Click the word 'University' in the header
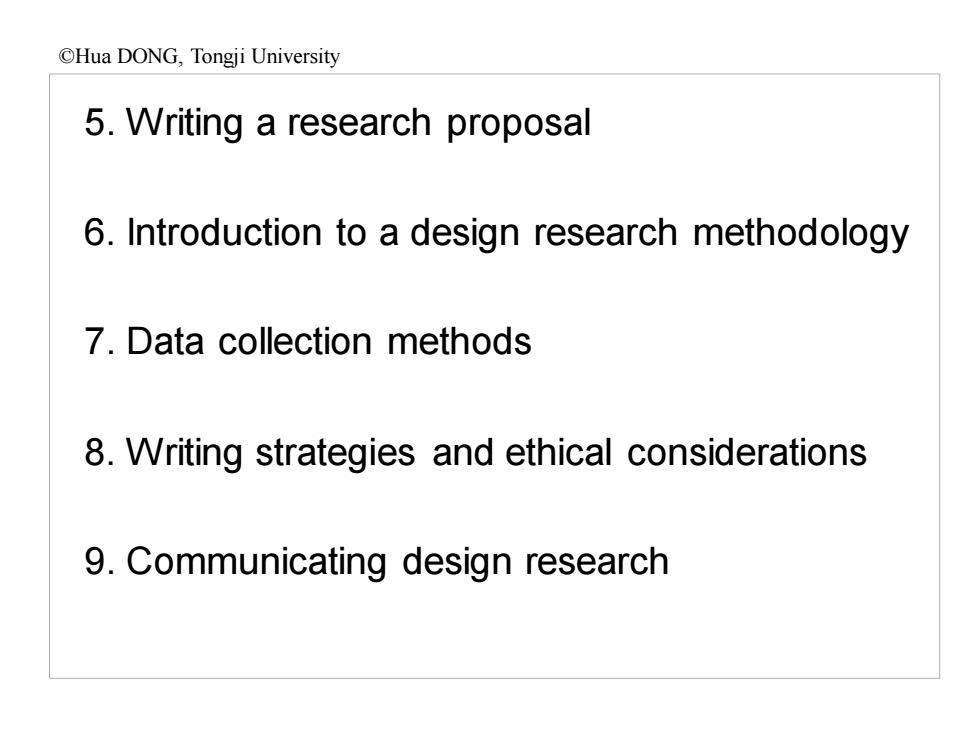The width and height of the screenshot is (980, 735). pyautogui.click(x=295, y=57)
